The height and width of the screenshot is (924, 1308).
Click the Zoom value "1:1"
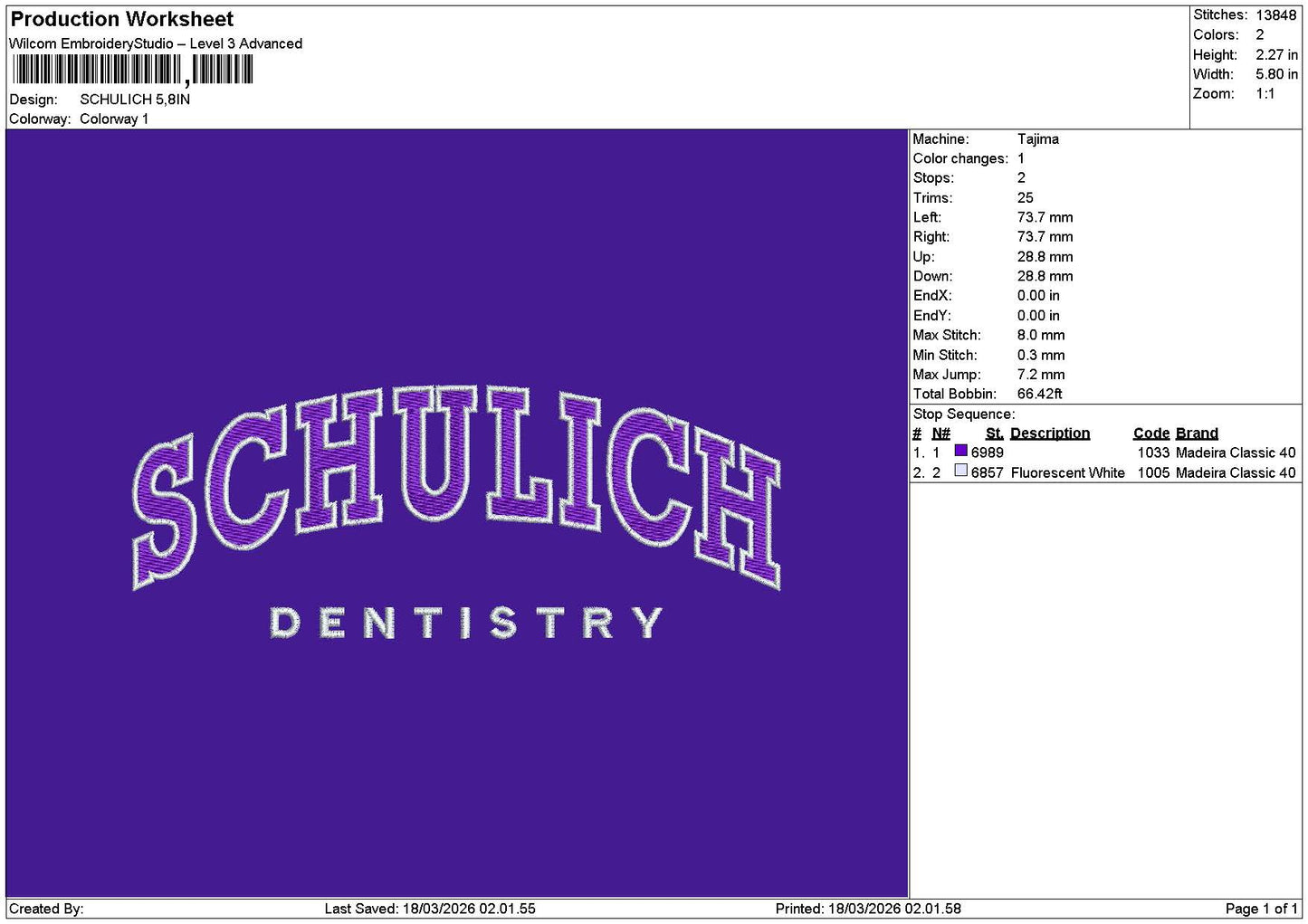(1265, 94)
